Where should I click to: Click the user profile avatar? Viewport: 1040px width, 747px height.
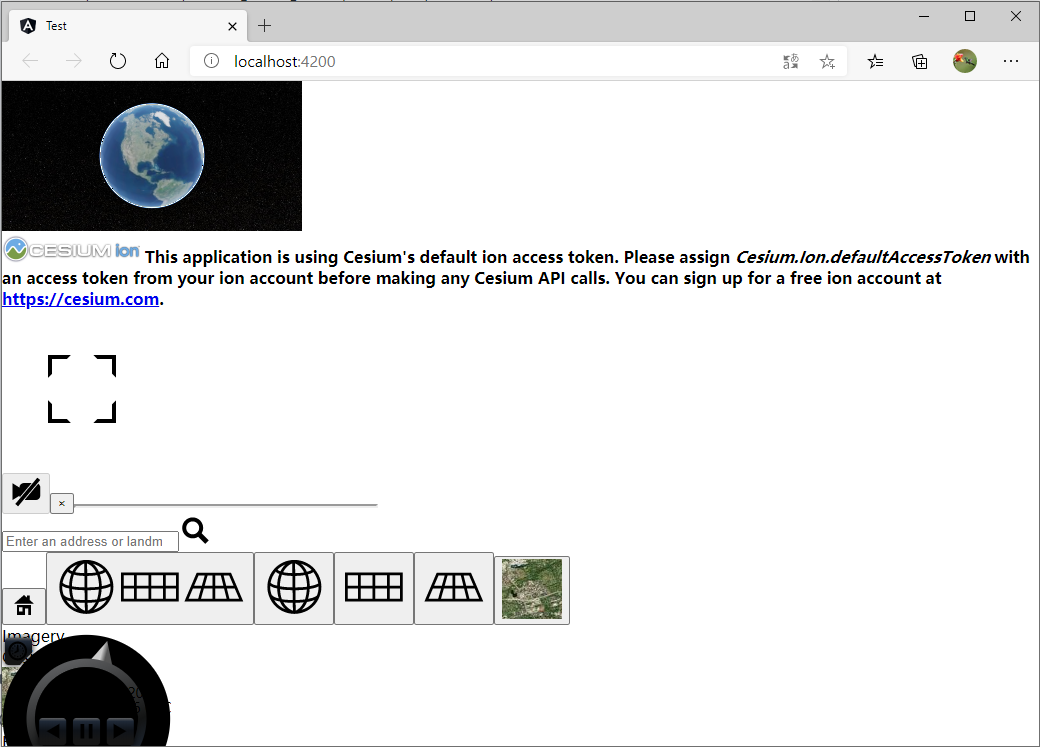pyautogui.click(x=965, y=61)
